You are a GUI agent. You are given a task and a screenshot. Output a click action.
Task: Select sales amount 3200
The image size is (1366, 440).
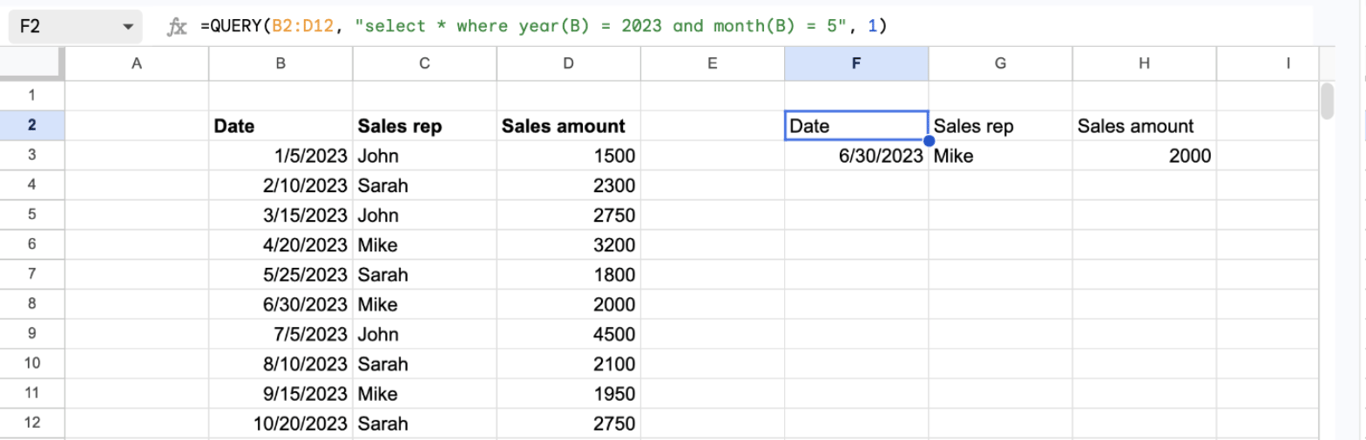click(x=569, y=245)
